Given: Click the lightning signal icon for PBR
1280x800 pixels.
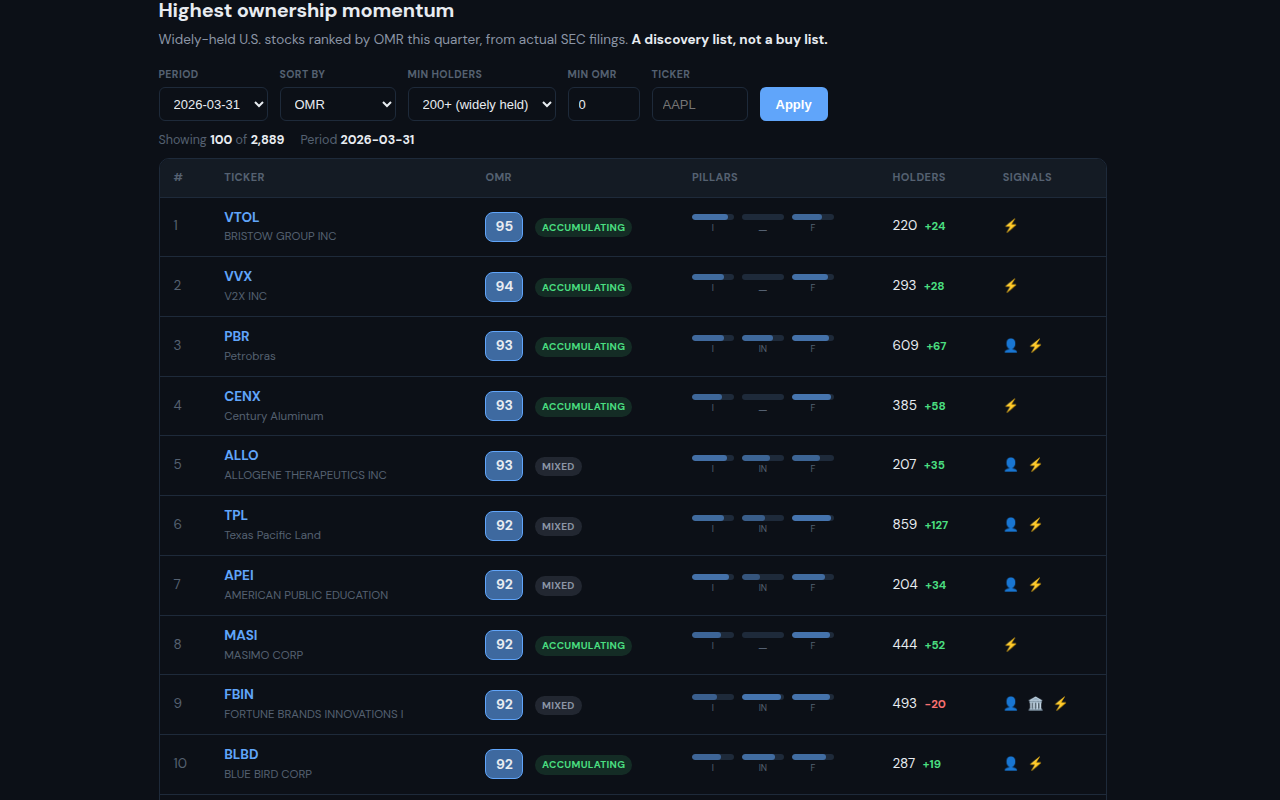Looking at the screenshot, I should click(x=1035, y=345).
